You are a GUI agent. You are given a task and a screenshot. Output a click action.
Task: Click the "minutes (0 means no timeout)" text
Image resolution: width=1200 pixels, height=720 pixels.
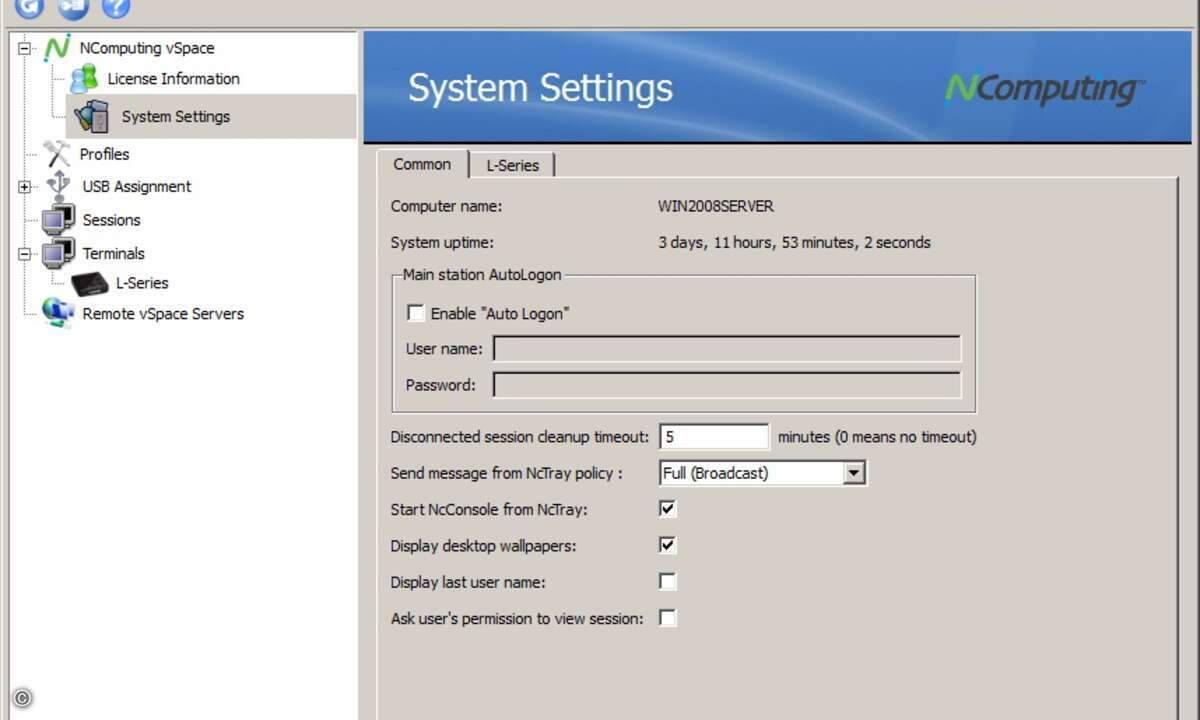pyautogui.click(x=877, y=436)
